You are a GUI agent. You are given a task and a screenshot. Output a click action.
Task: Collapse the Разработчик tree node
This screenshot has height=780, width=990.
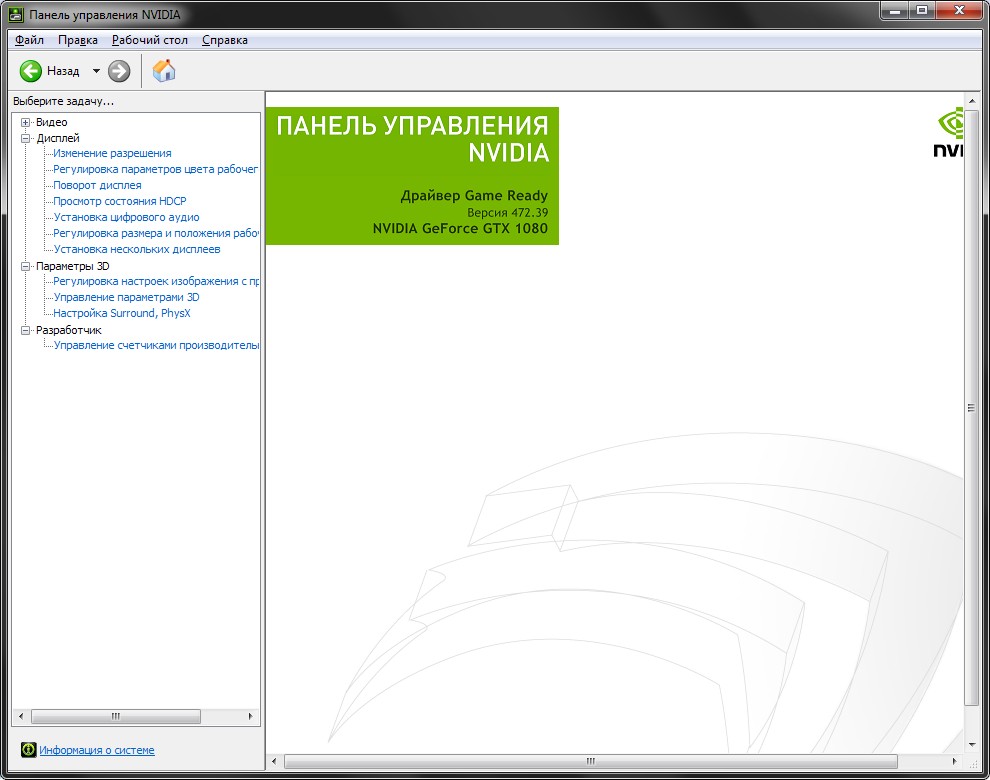(25, 330)
